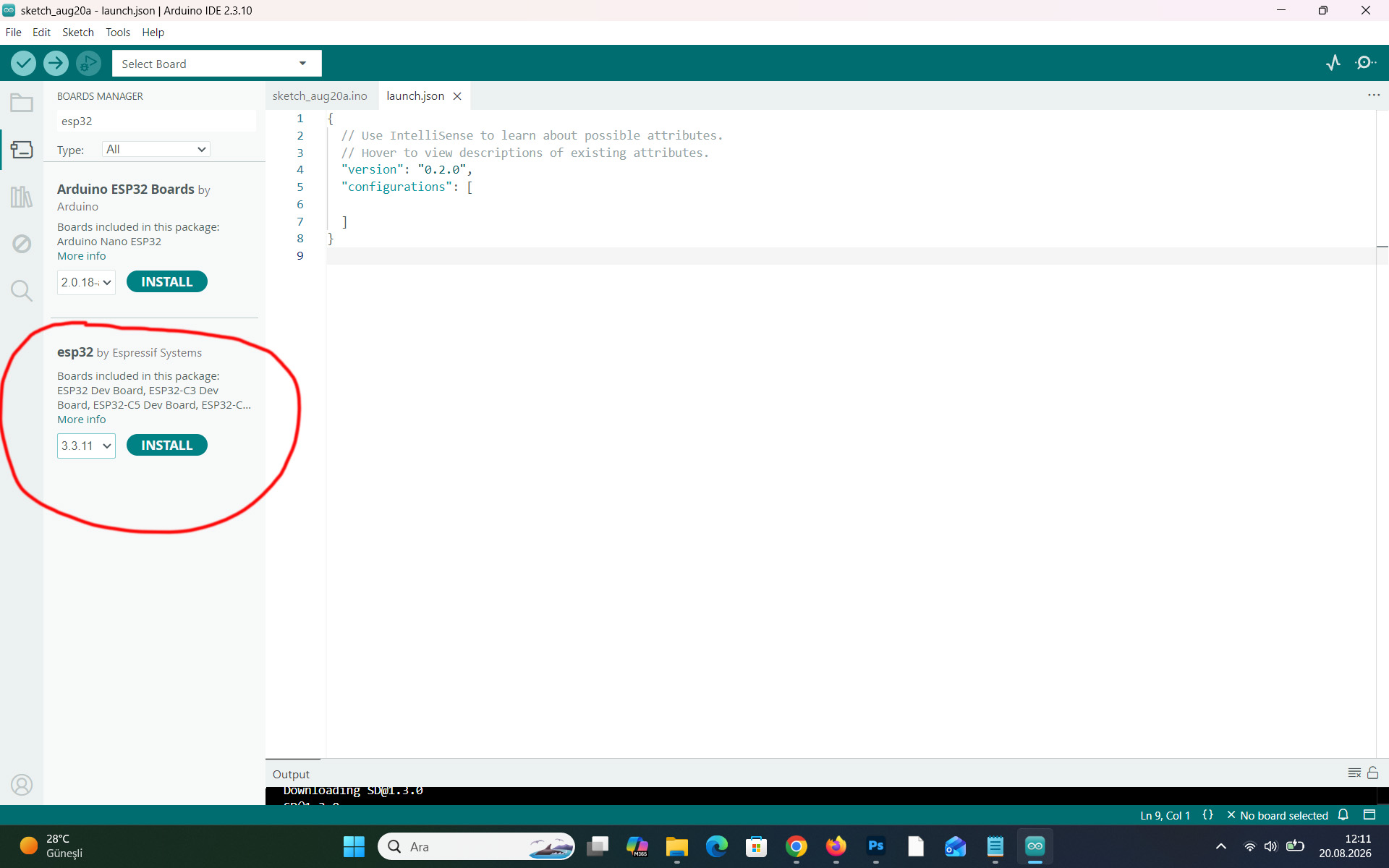
Task: Click the Upload arrow button
Action: pos(56,64)
